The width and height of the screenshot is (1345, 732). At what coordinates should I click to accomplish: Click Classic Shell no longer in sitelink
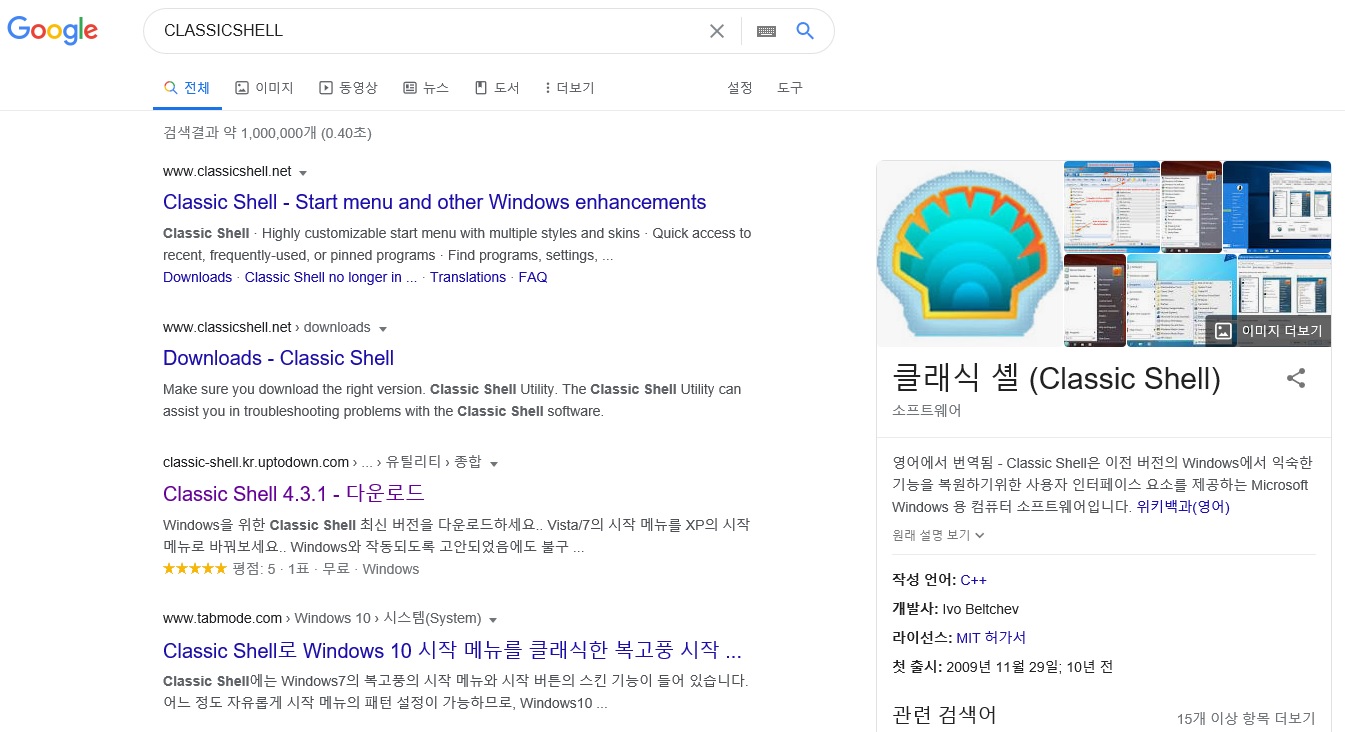pyautogui.click(x=331, y=277)
